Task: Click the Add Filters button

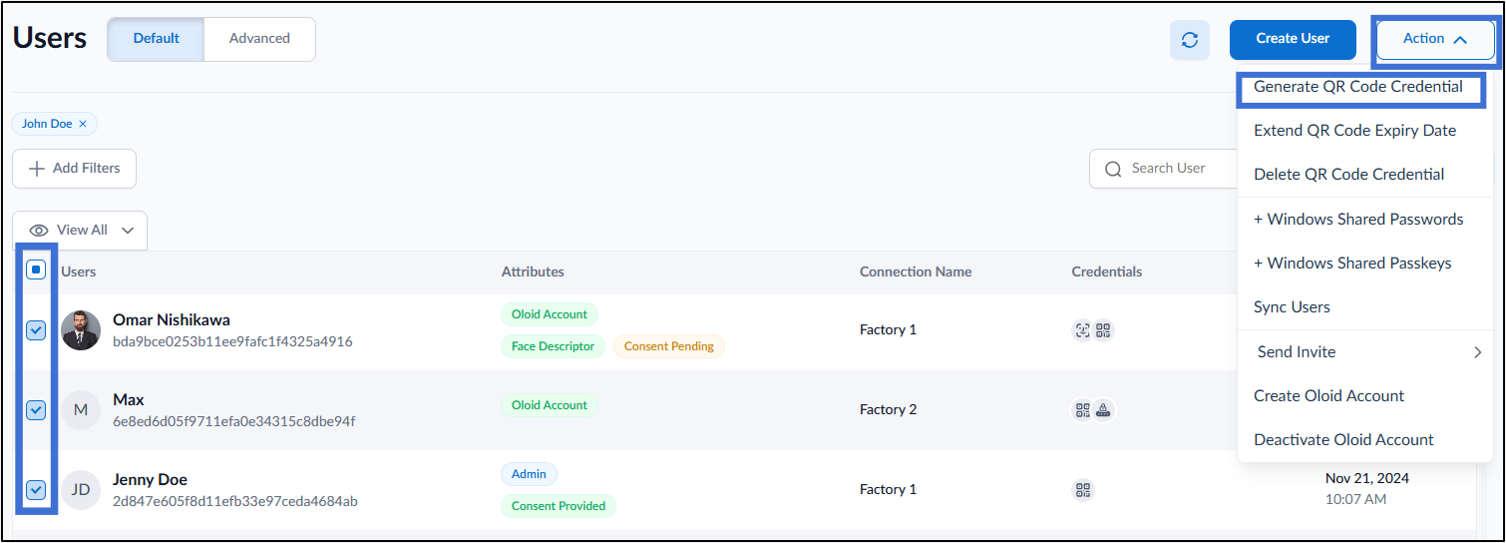Action: coord(74,169)
